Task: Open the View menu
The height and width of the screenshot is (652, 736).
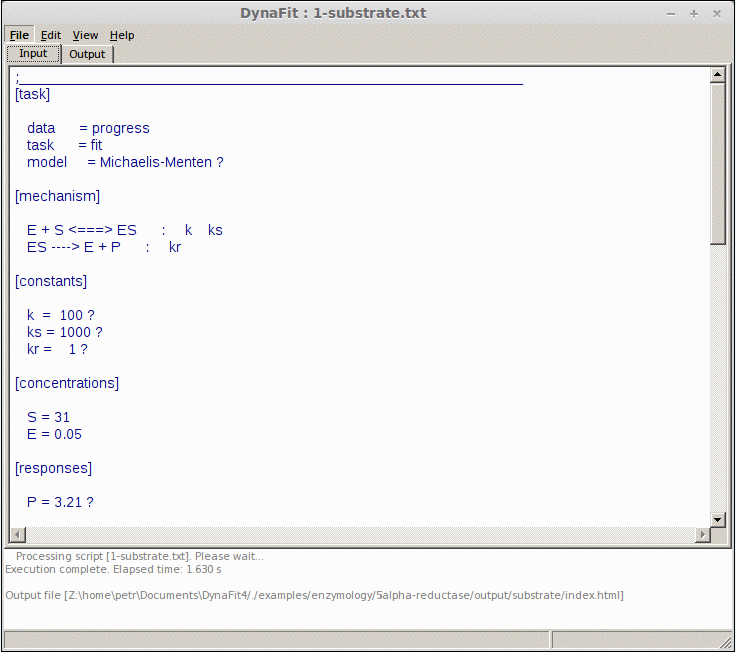Action: (85, 35)
